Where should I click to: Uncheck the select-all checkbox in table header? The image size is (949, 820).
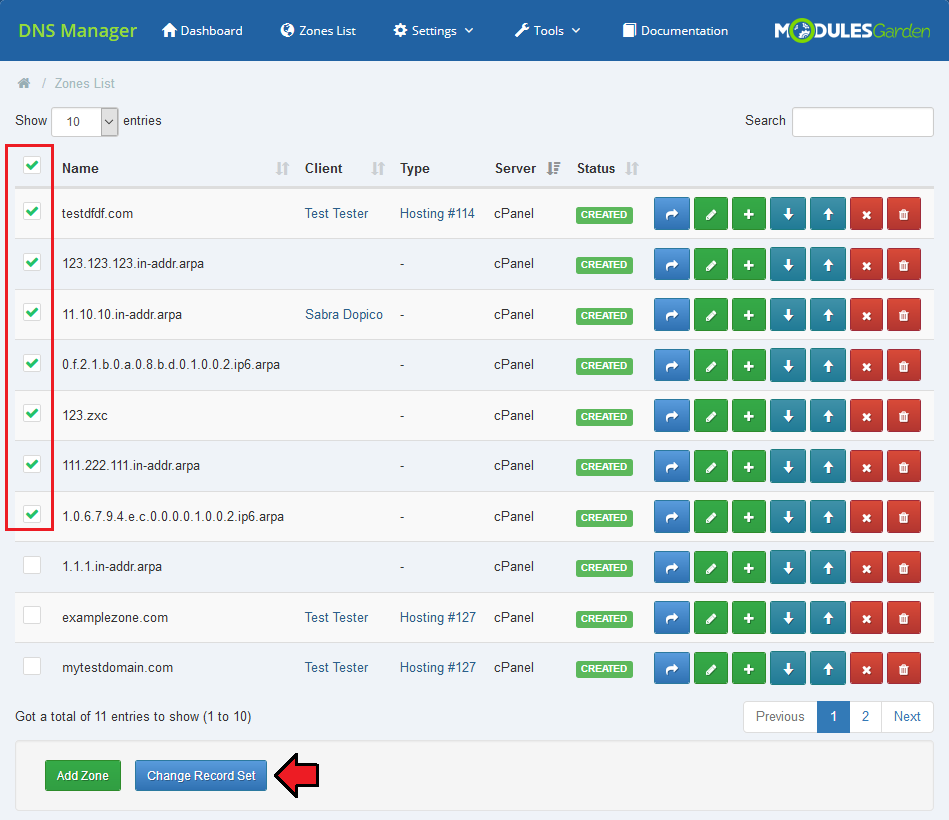32,165
